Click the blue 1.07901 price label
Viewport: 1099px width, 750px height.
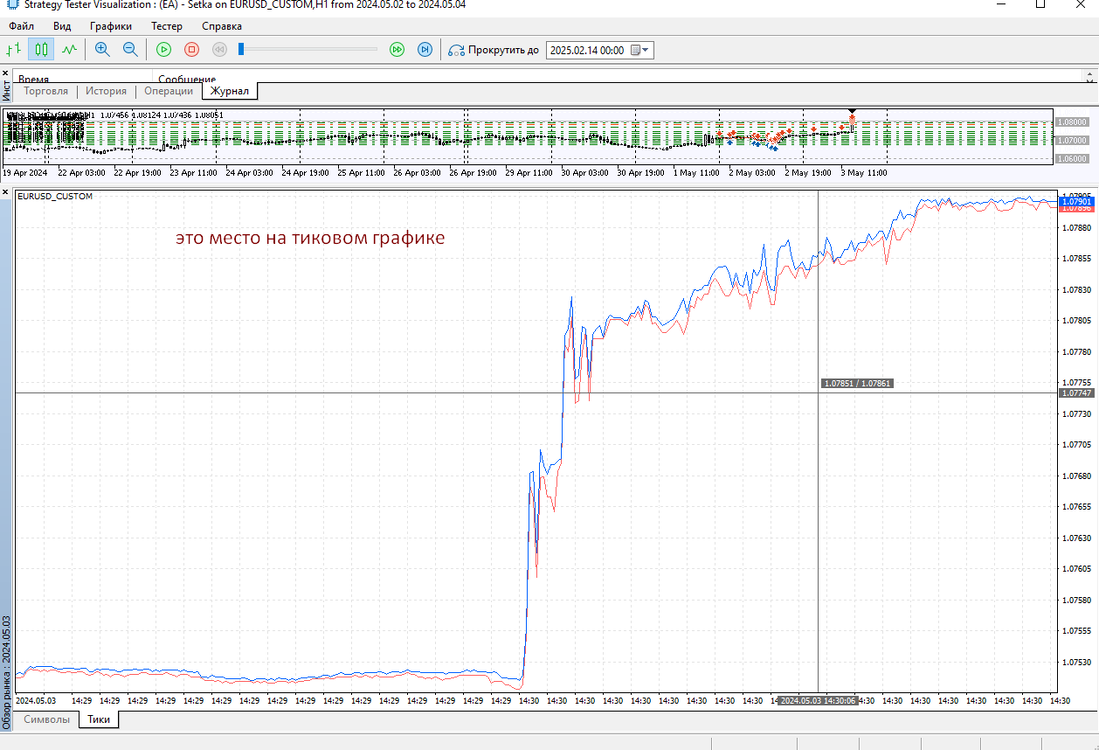tap(1077, 202)
